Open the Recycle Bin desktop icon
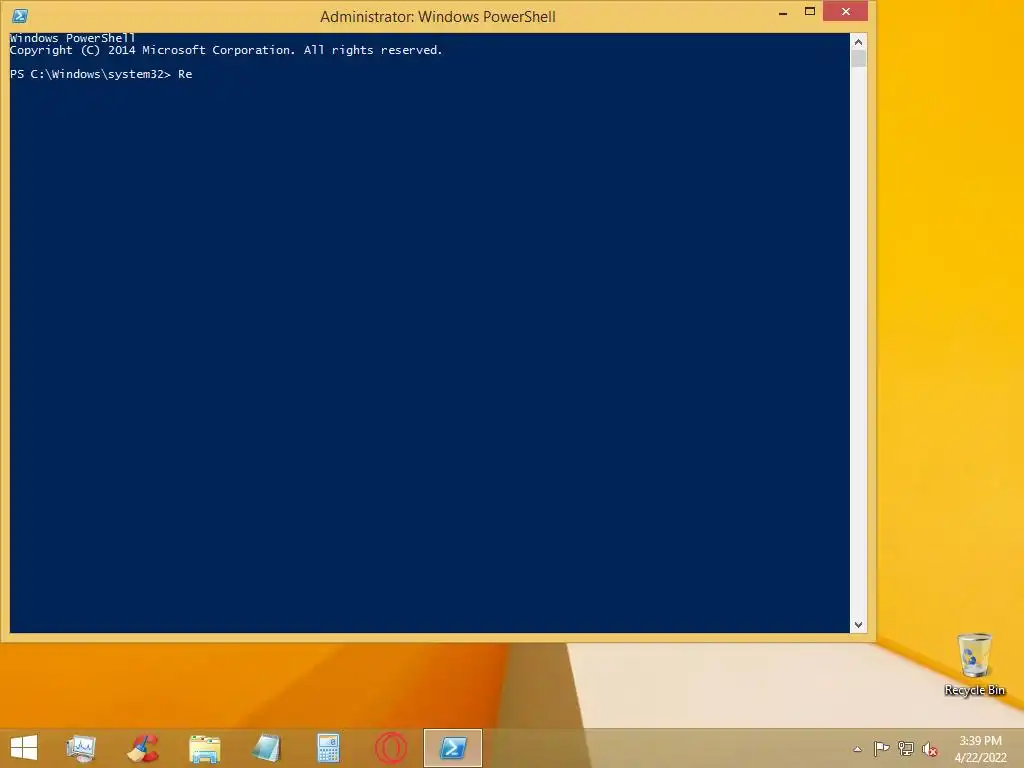This screenshot has height=768, width=1024. pos(974,664)
